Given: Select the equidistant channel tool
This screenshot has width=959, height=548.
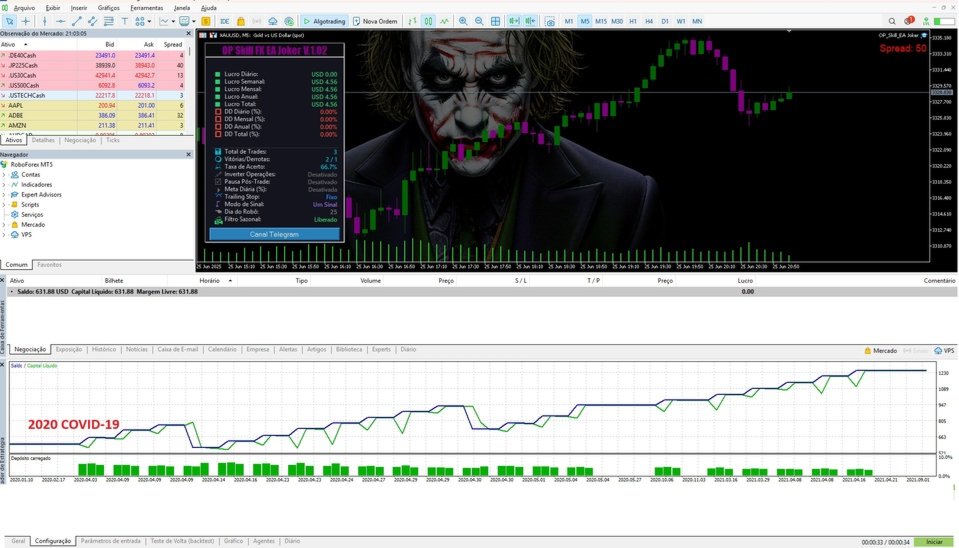Looking at the screenshot, I should coord(92,21).
